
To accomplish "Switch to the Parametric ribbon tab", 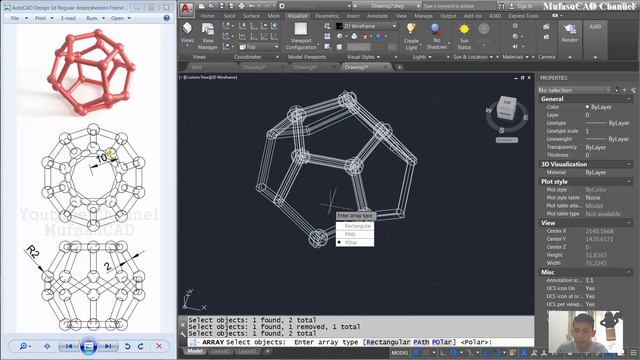I will 327,16.
